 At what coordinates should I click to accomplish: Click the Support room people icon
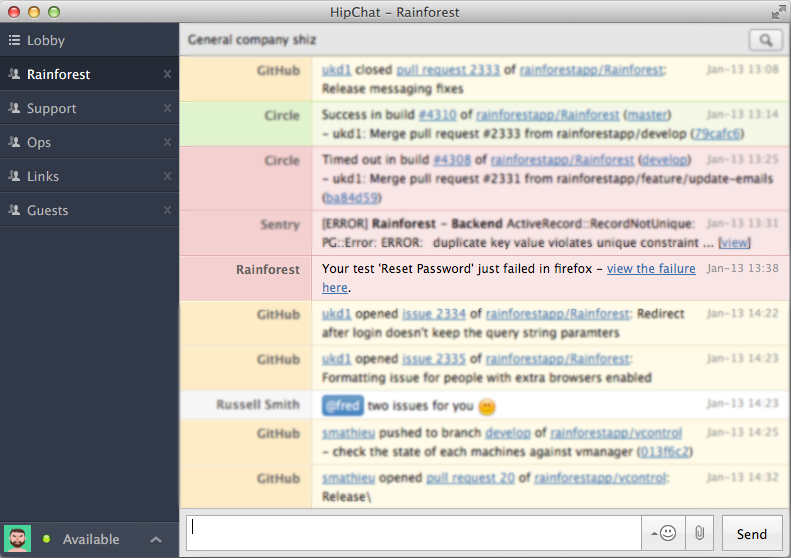pyautogui.click(x=14, y=108)
